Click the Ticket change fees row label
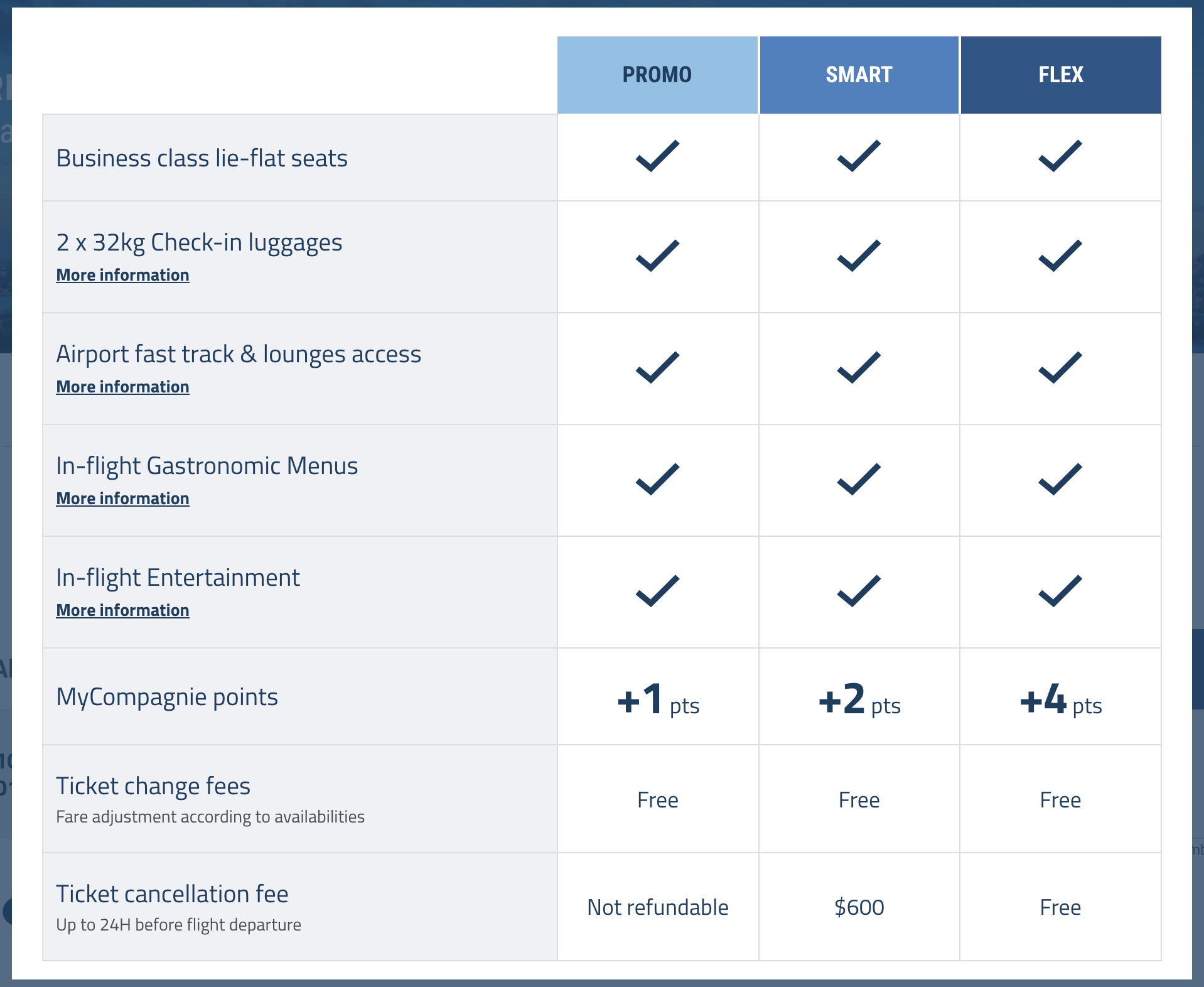This screenshot has width=1204, height=987. pyautogui.click(x=153, y=786)
